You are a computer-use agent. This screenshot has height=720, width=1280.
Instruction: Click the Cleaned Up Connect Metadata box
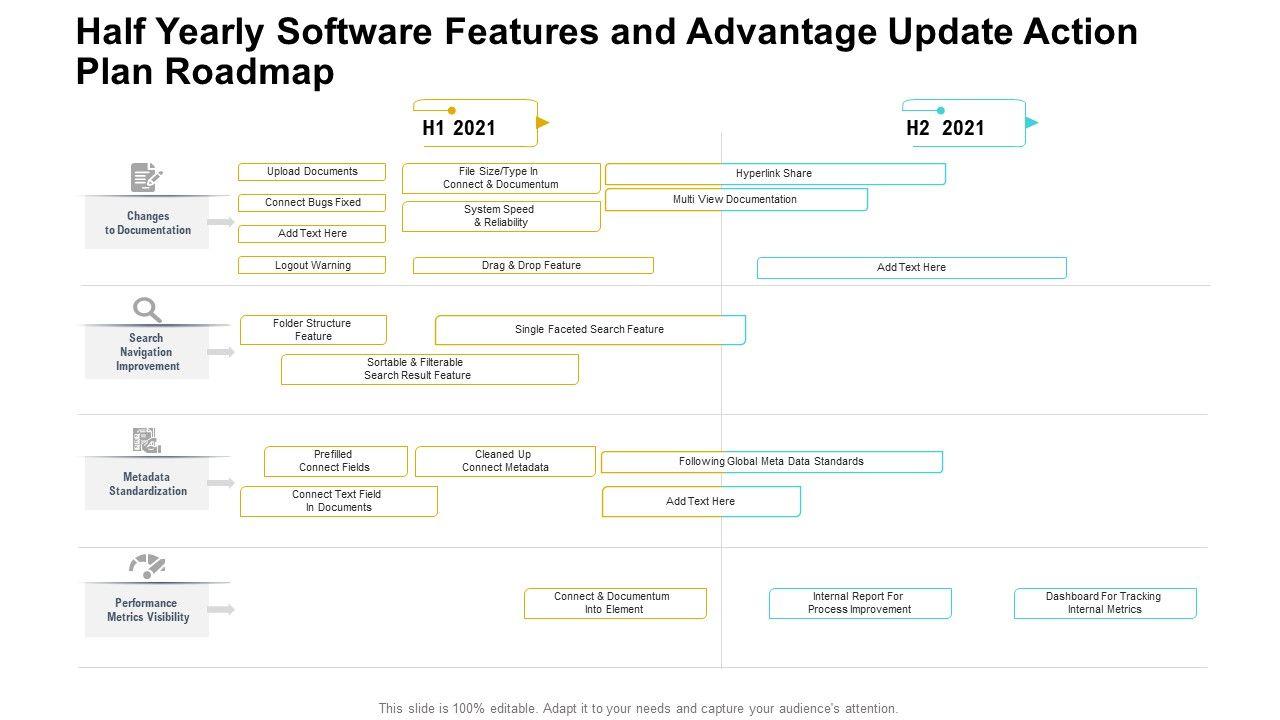click(505, 461)
